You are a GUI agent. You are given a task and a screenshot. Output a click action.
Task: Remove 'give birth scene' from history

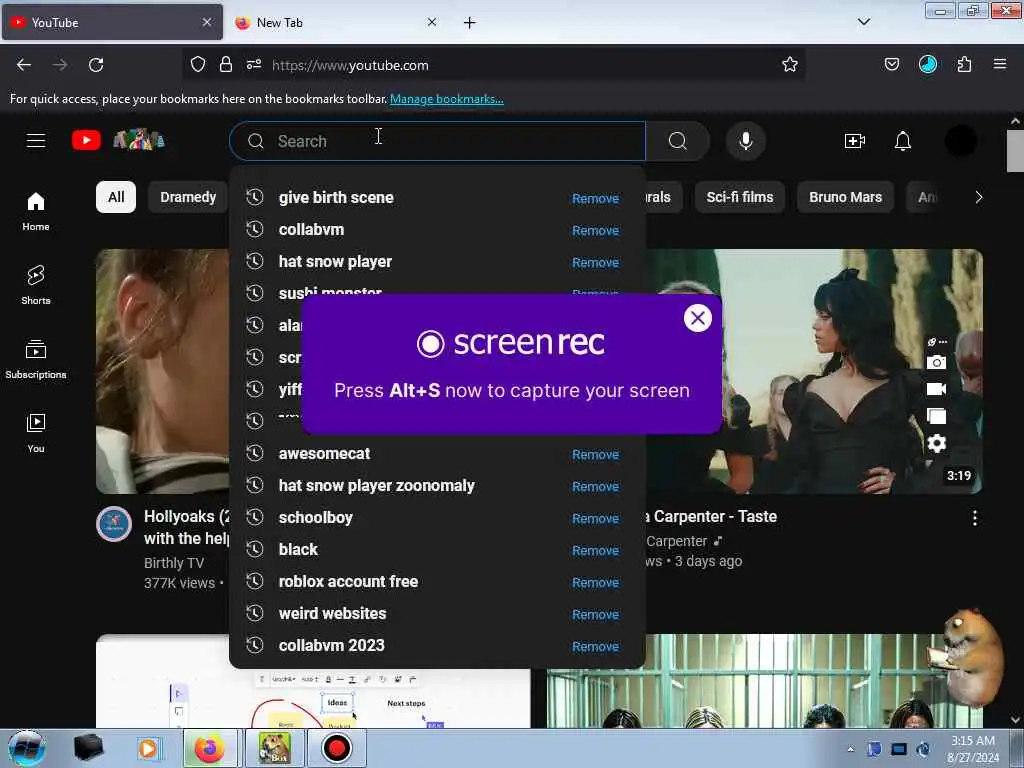pyautogui.click(x=595, y=199)
